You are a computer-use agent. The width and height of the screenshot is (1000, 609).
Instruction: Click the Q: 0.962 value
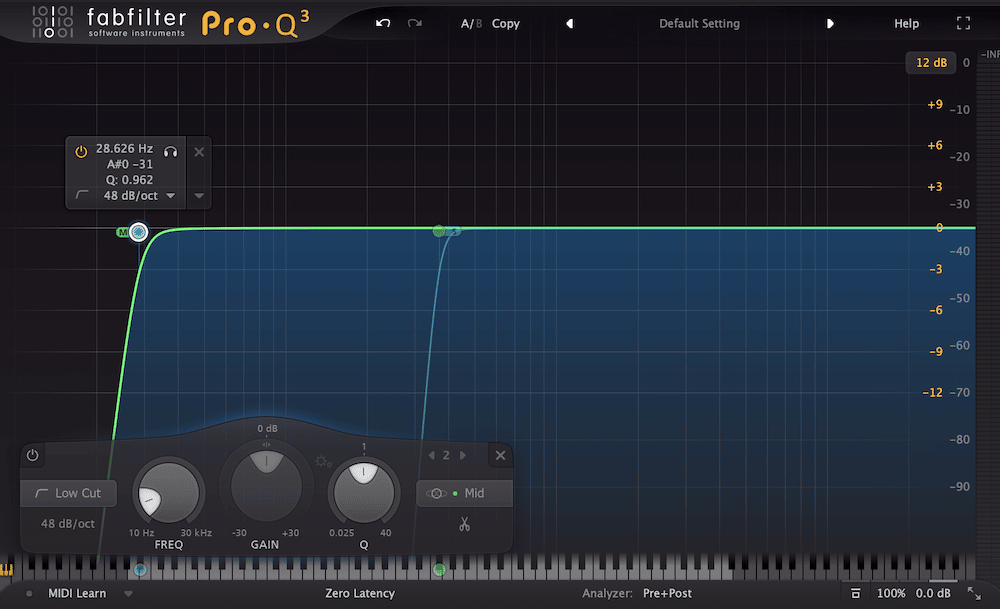pos(129,180)
